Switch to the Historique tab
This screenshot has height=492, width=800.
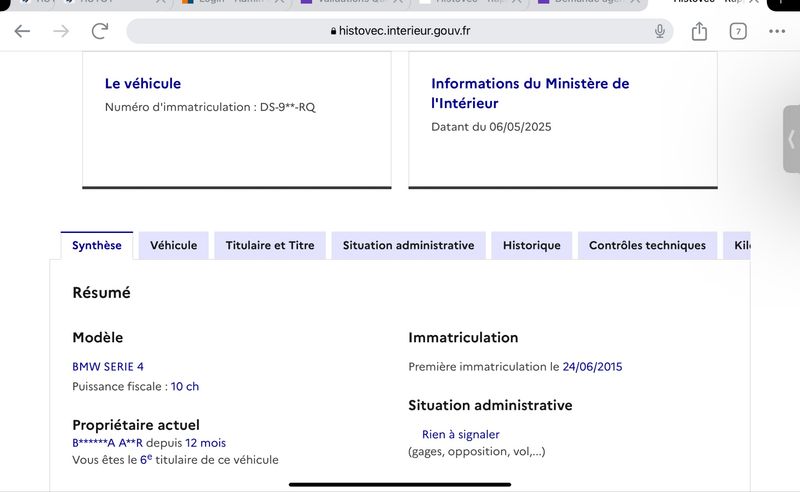click(x=532, y=245)
